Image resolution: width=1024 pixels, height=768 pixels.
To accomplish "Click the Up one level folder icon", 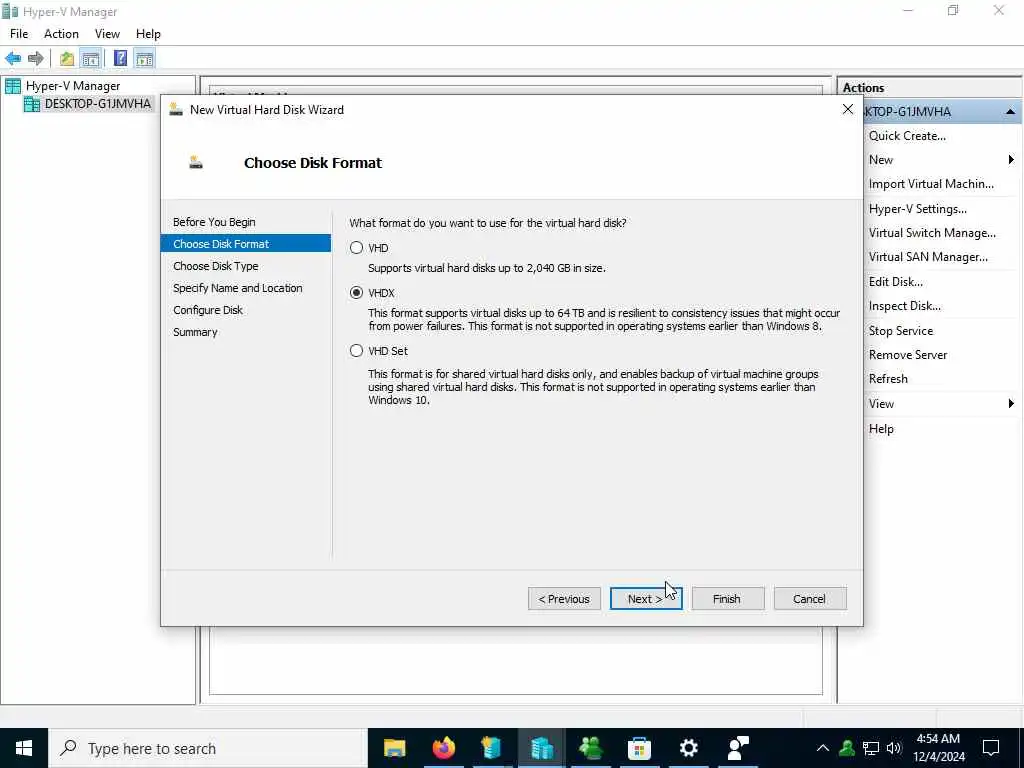I will tap(67, 59).
